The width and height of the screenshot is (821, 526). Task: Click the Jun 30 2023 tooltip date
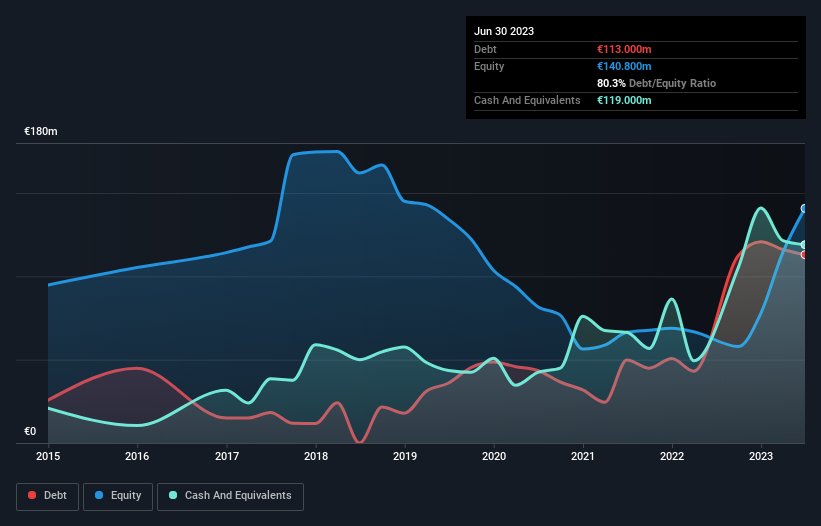pos(504,31)
